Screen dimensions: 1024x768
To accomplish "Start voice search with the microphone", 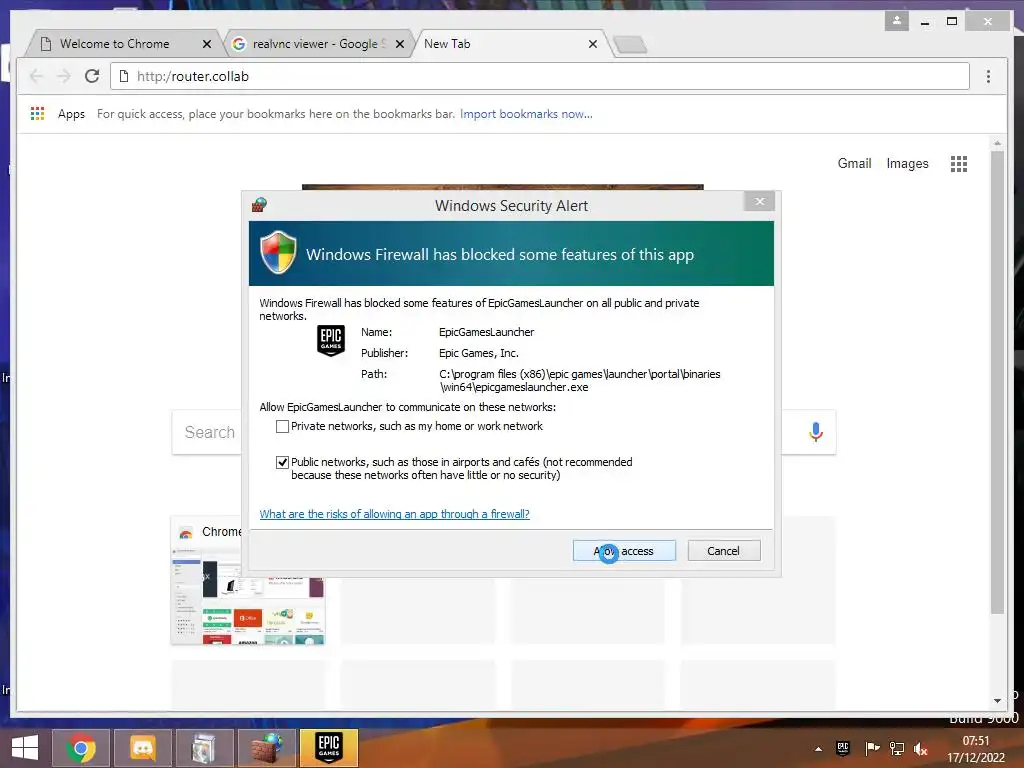I will click(816, 432).
